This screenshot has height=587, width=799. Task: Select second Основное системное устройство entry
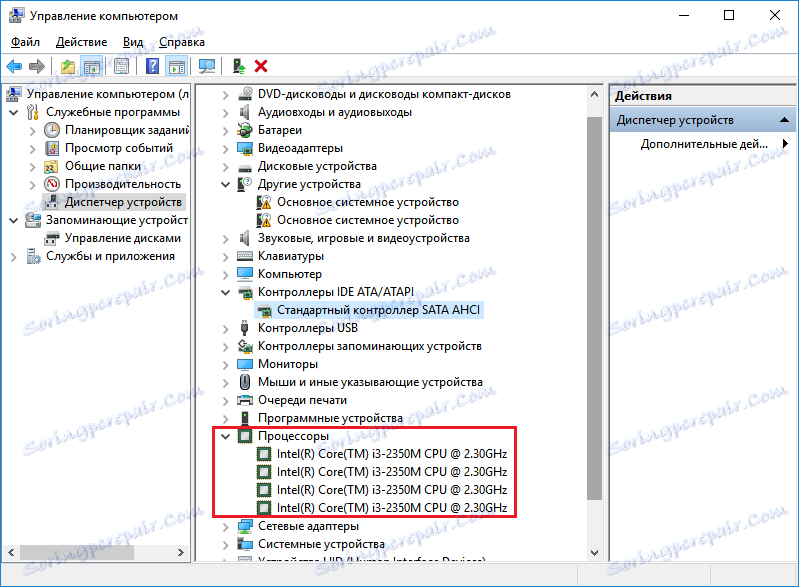coord(367,220)
